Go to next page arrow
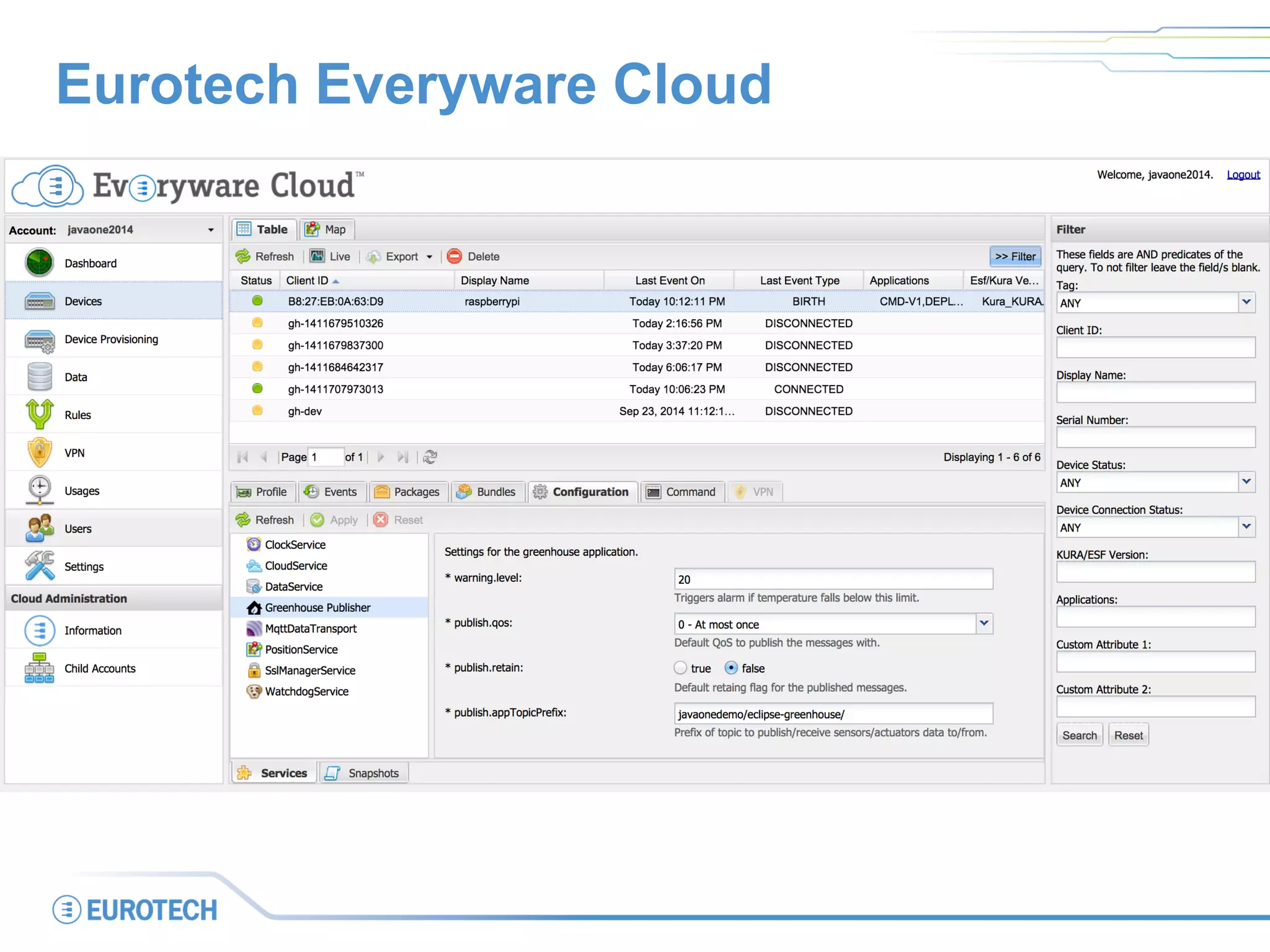This screenshot has height=952, width=1270. click(381, 457)
